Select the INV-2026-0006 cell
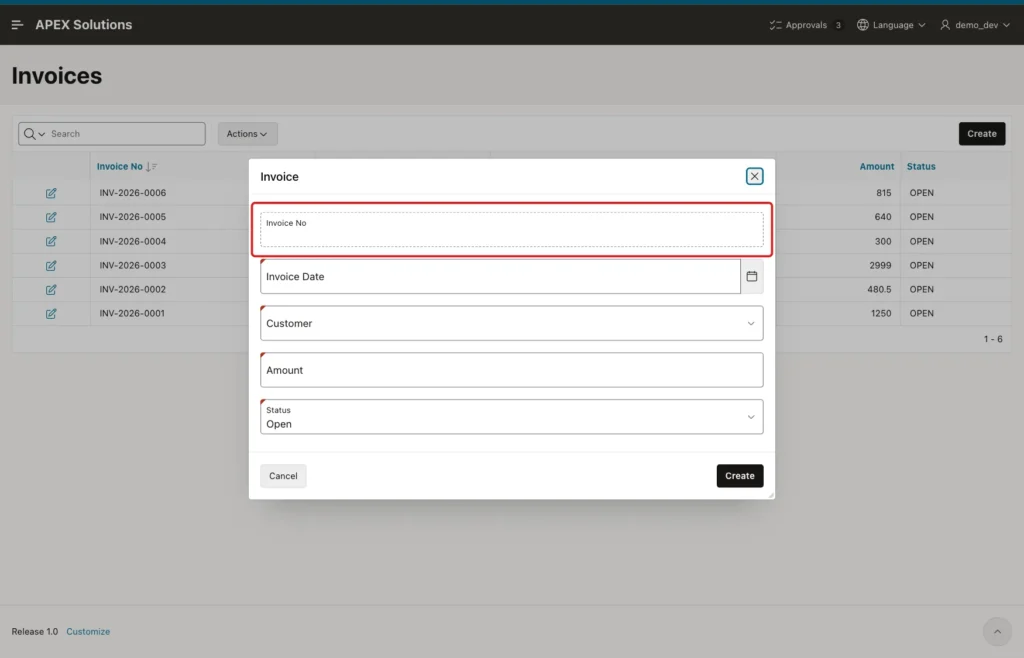The height and width of the screenshot is (658, 1024). (x=133, y=193)
